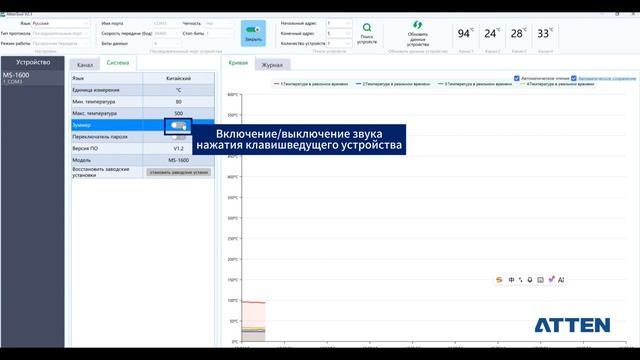Switch to the Журнал tab
640x360 pixels.
click(x=272, y=65)
